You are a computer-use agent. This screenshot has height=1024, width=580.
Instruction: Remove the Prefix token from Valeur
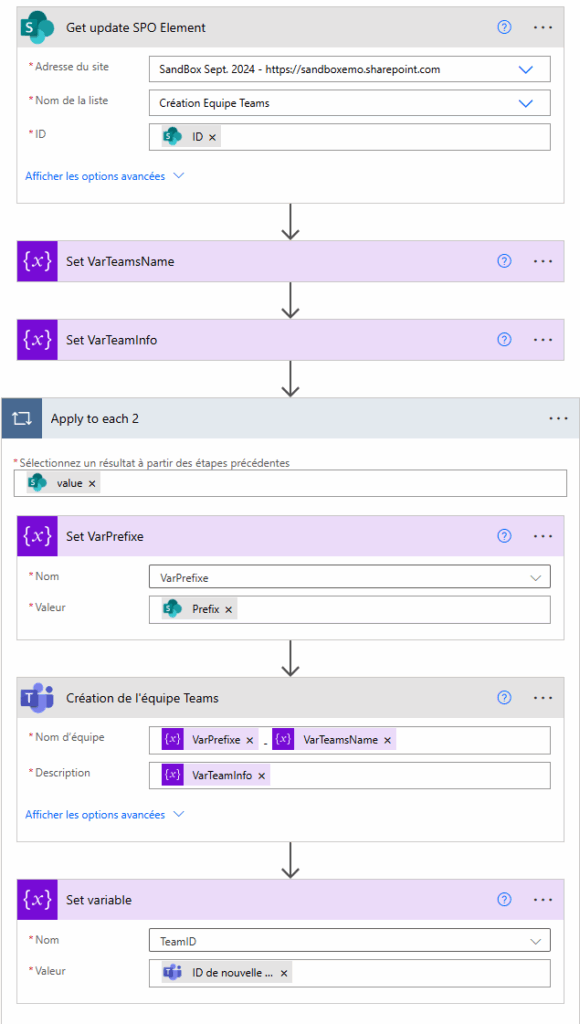(228, 609)
